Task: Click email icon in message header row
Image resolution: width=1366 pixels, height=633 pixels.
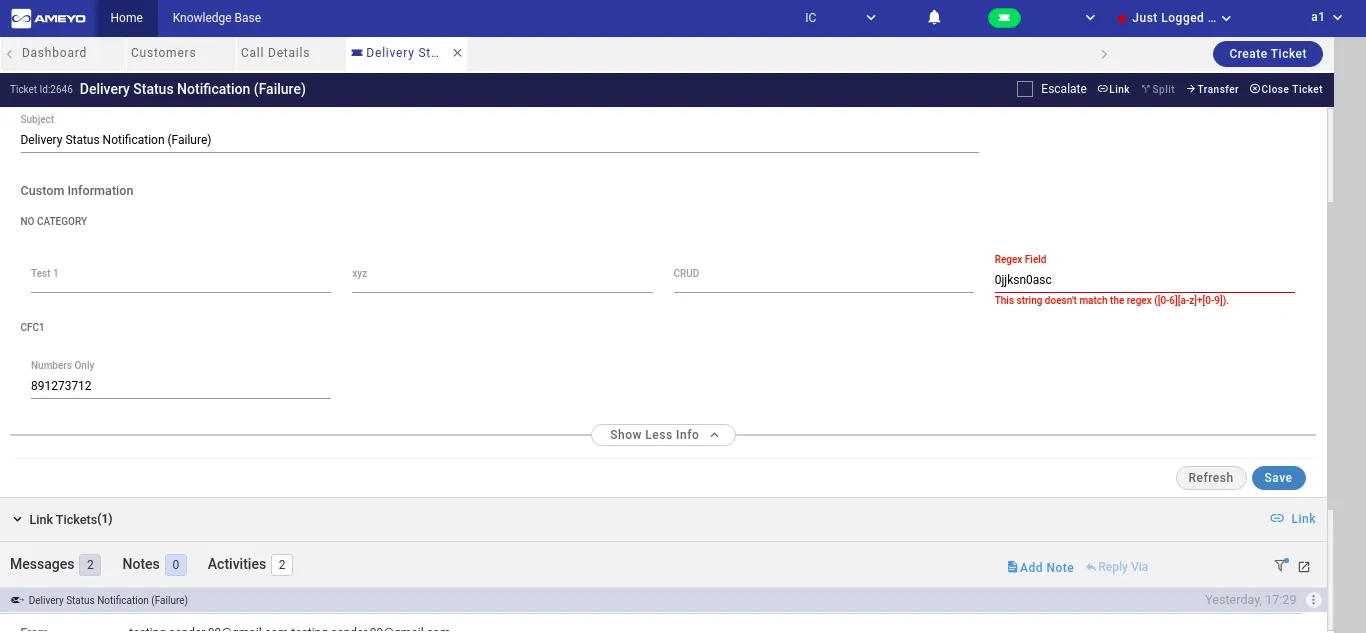Action: coord(17,600)
